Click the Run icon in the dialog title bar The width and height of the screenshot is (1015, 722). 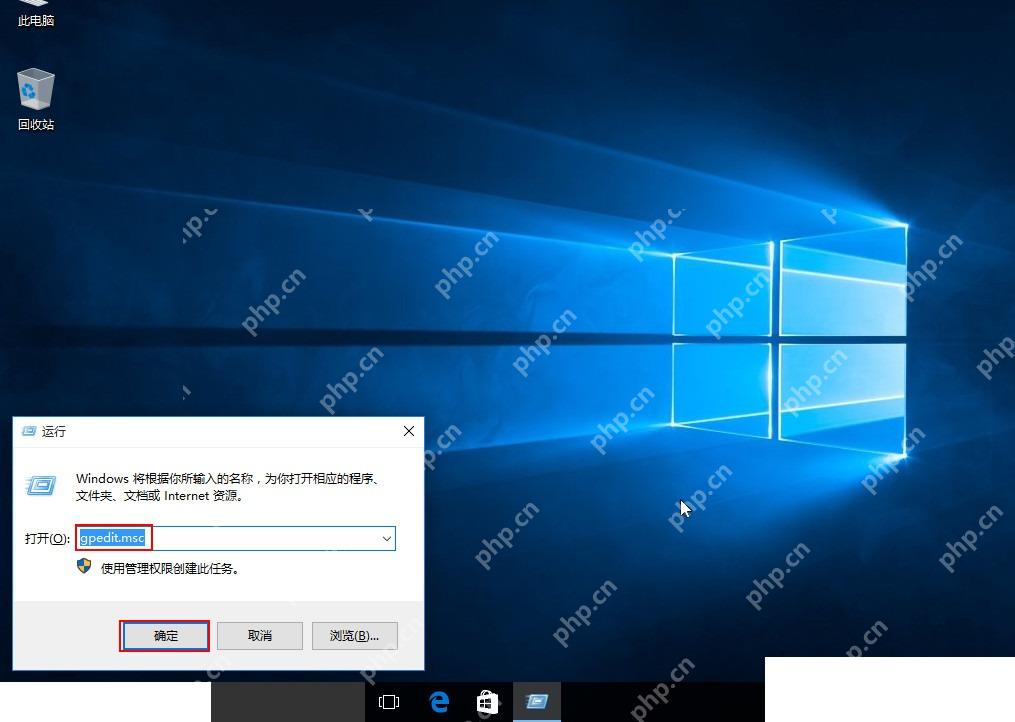[29, 431]
